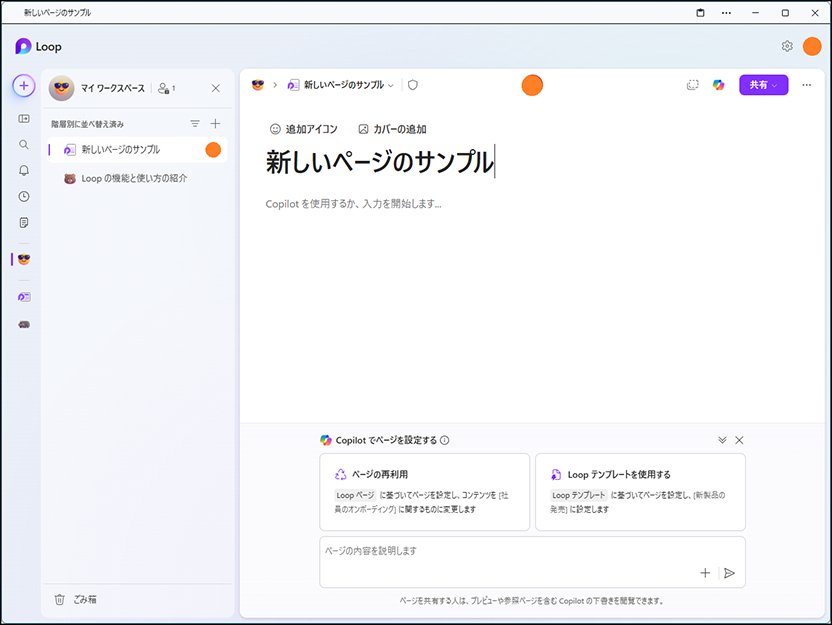Click the plus attach icon in Copilot input
Viewport: 832px width, 625px height.
point(705,573)
